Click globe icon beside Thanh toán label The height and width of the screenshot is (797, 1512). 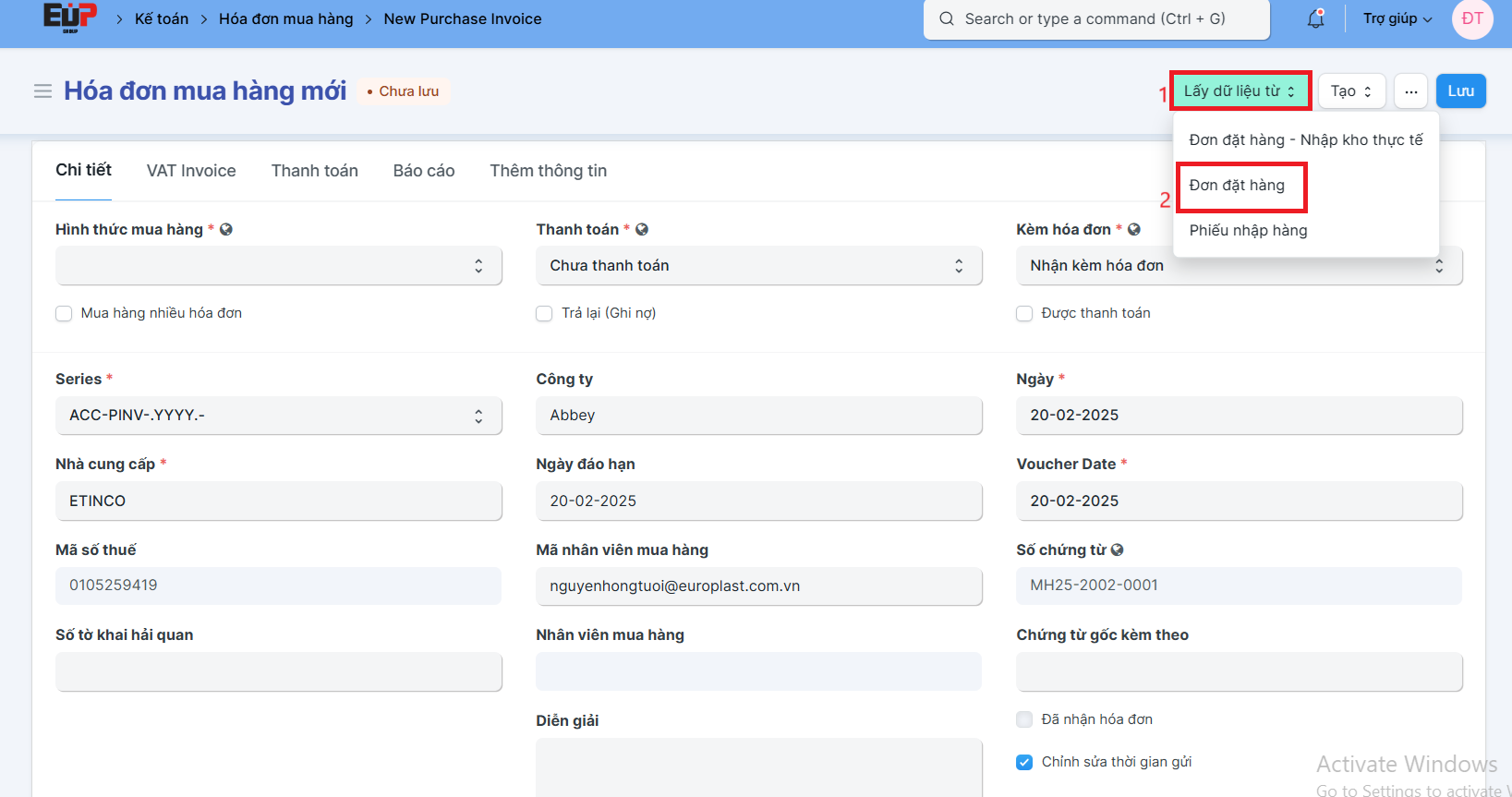(642, 229)
